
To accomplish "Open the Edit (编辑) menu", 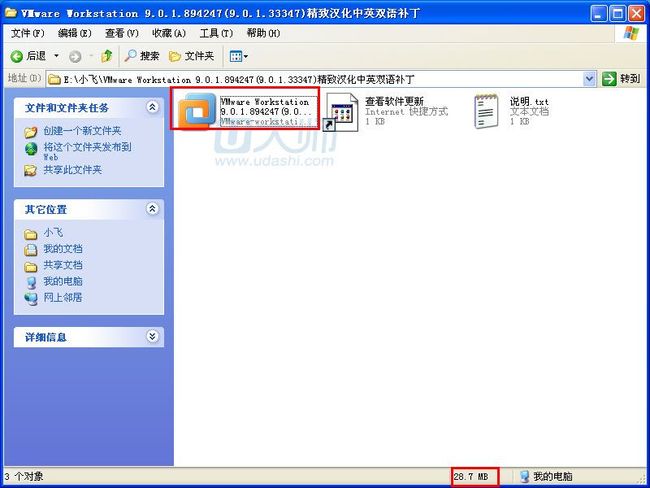I will [x=75, y=33].
